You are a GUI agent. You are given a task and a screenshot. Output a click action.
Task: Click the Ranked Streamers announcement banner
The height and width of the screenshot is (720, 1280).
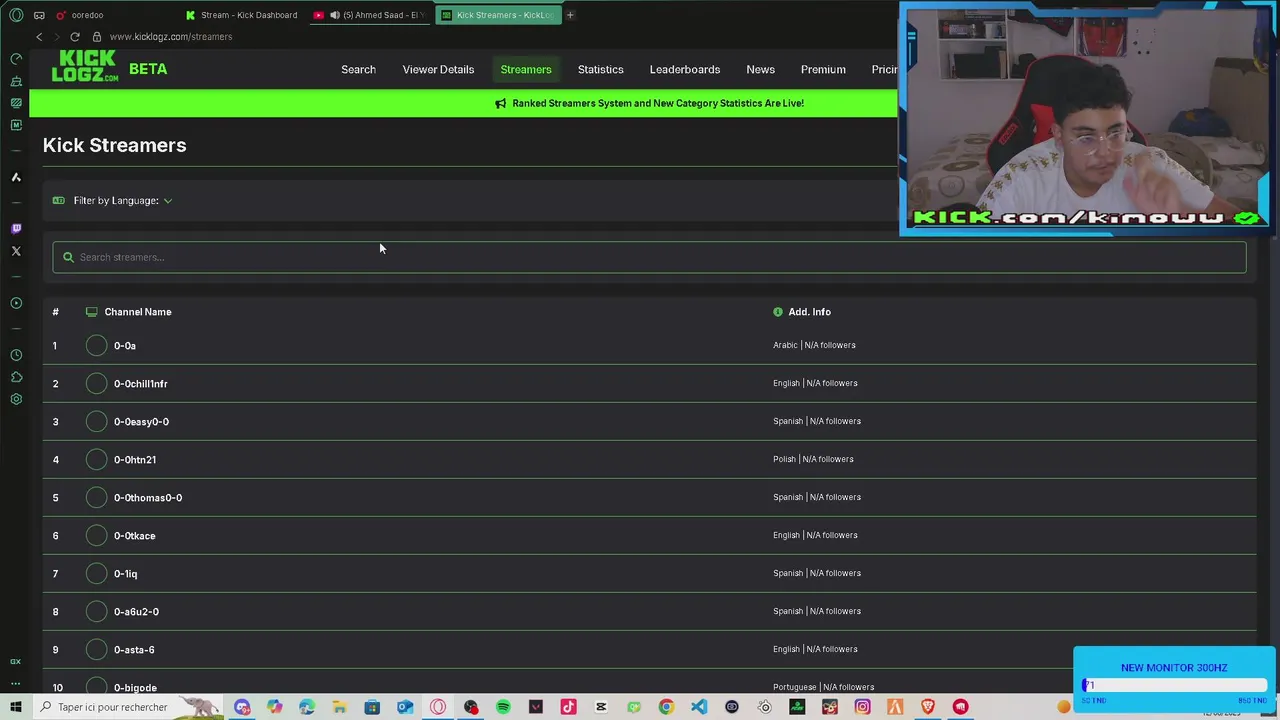pos(649,103)
